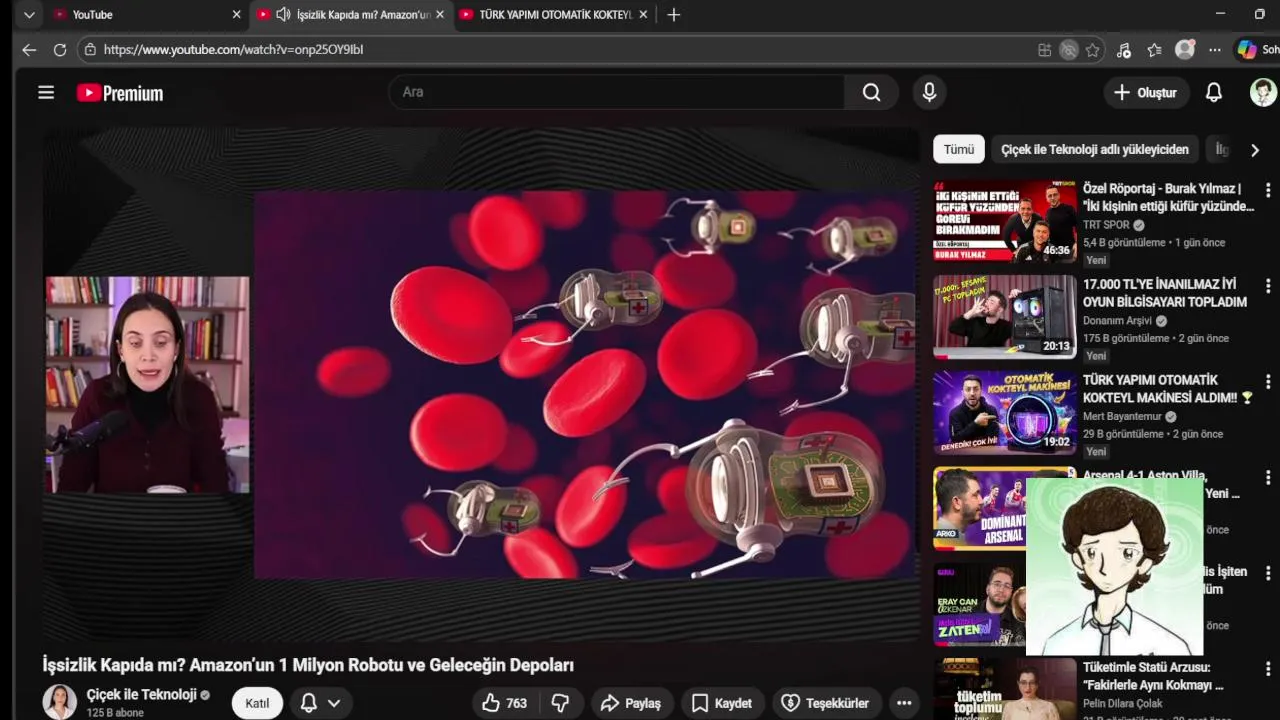This screenshot has height=720, width=1280.
Task: Add this page to favorites with the star
Action: coord(1092,49)
